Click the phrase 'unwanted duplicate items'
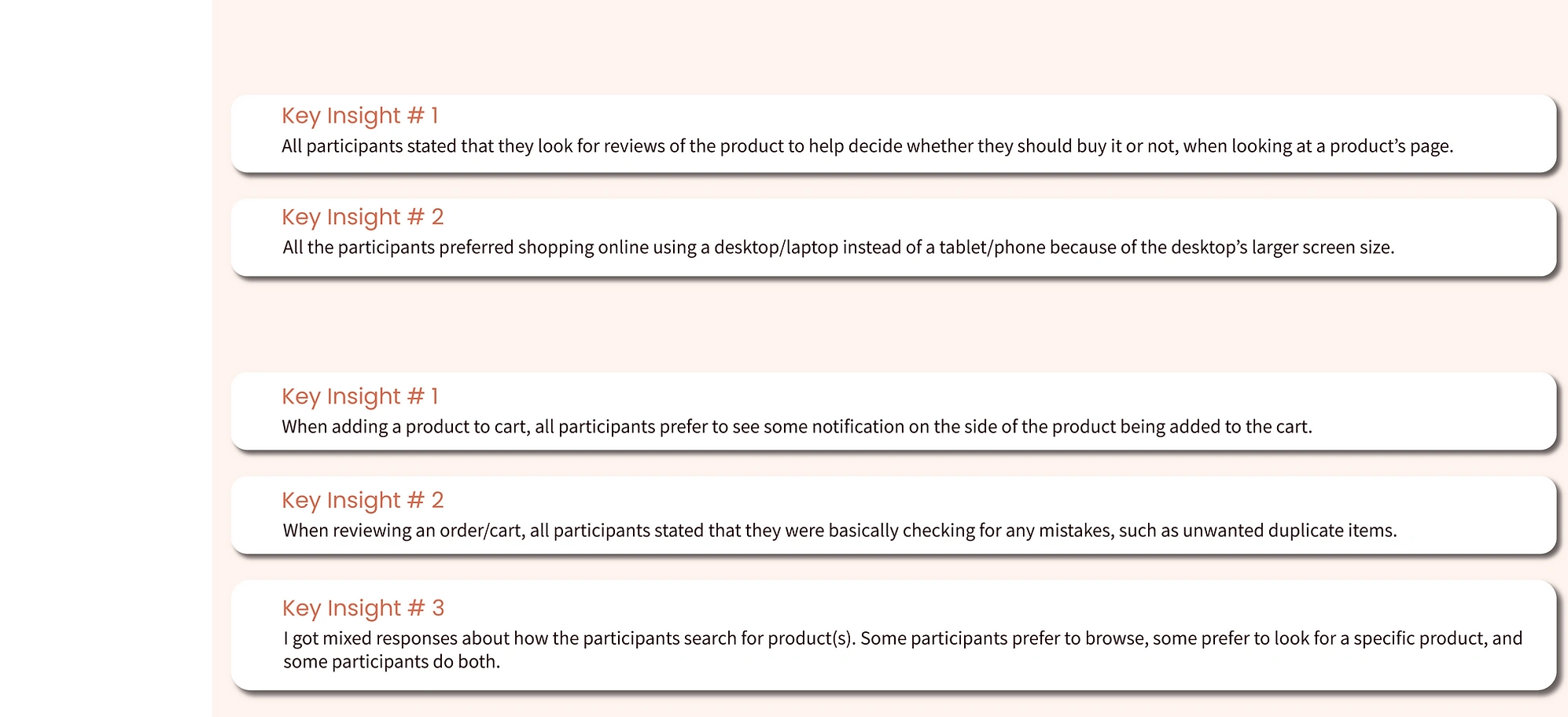This screenshot has height=717, width=1568. pyautogui.click(x=1290, y=531)
